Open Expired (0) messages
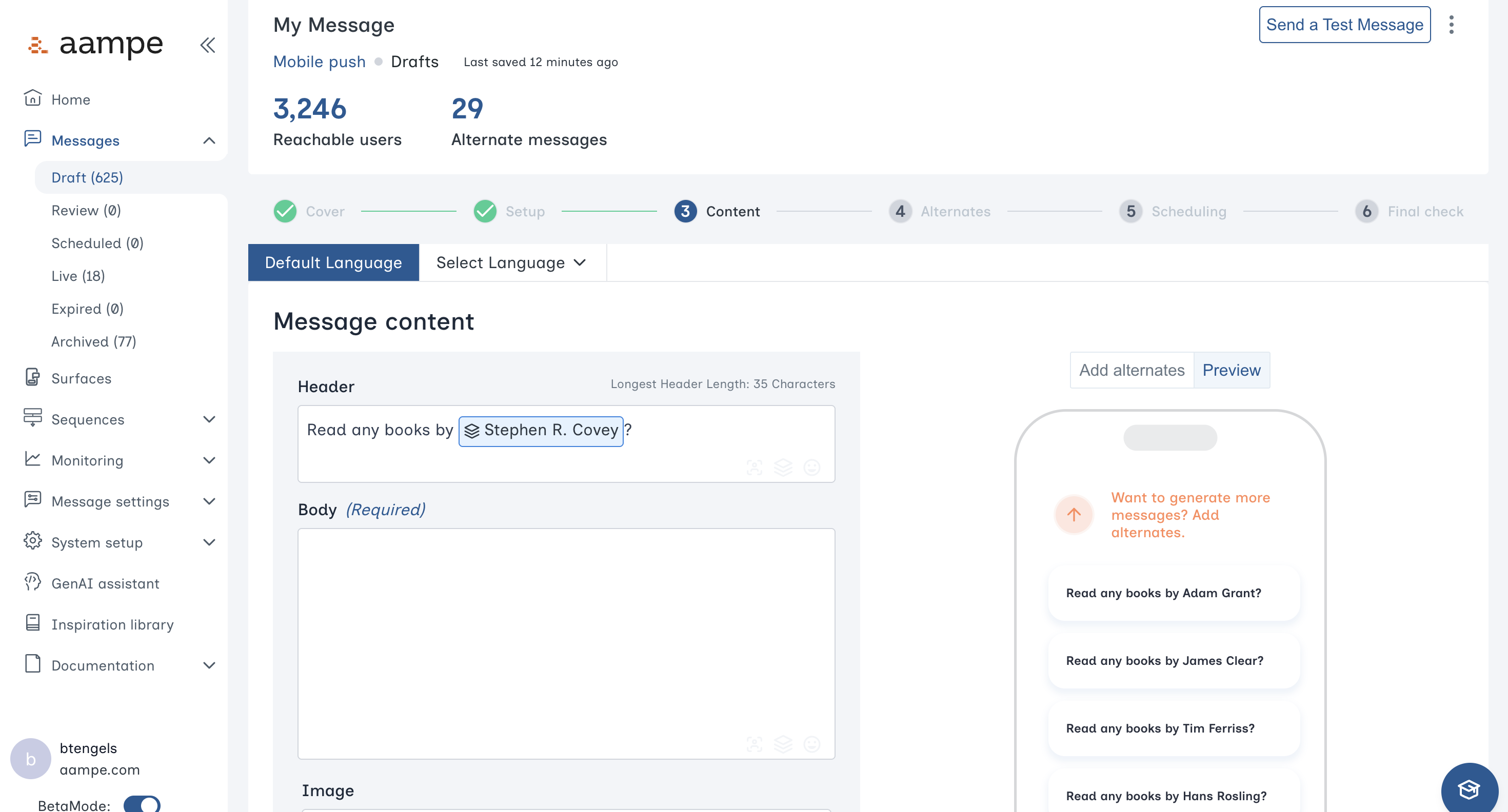 pyautogui.click(x=87, y=308)
